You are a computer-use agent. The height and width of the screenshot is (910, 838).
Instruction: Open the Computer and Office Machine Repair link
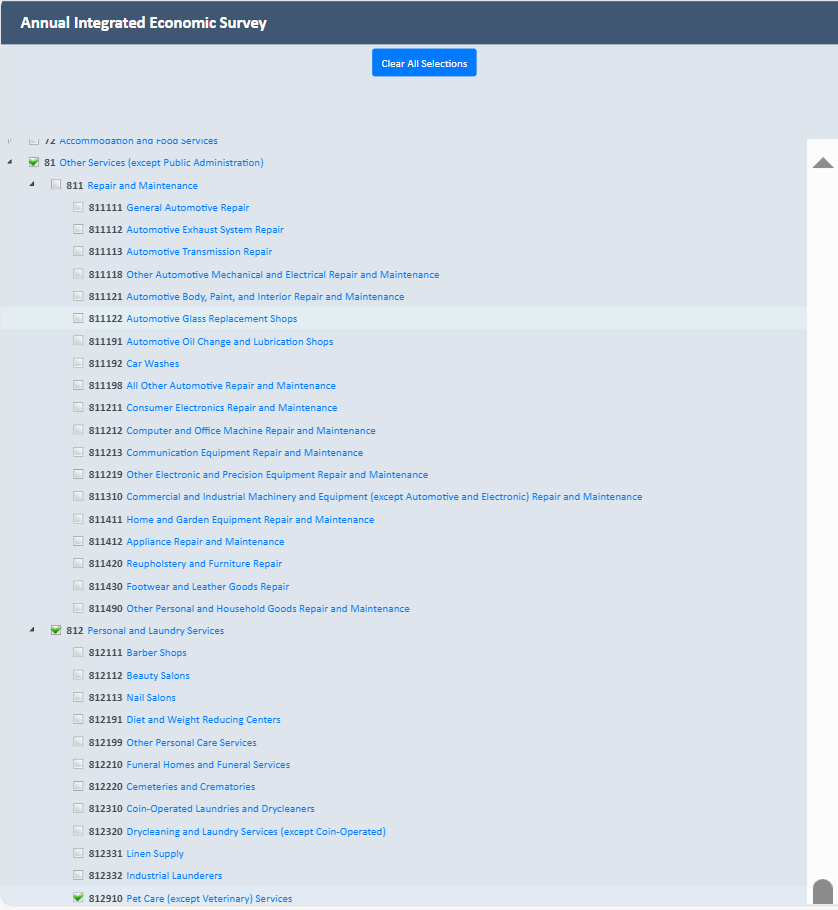(x=250, y=431)
